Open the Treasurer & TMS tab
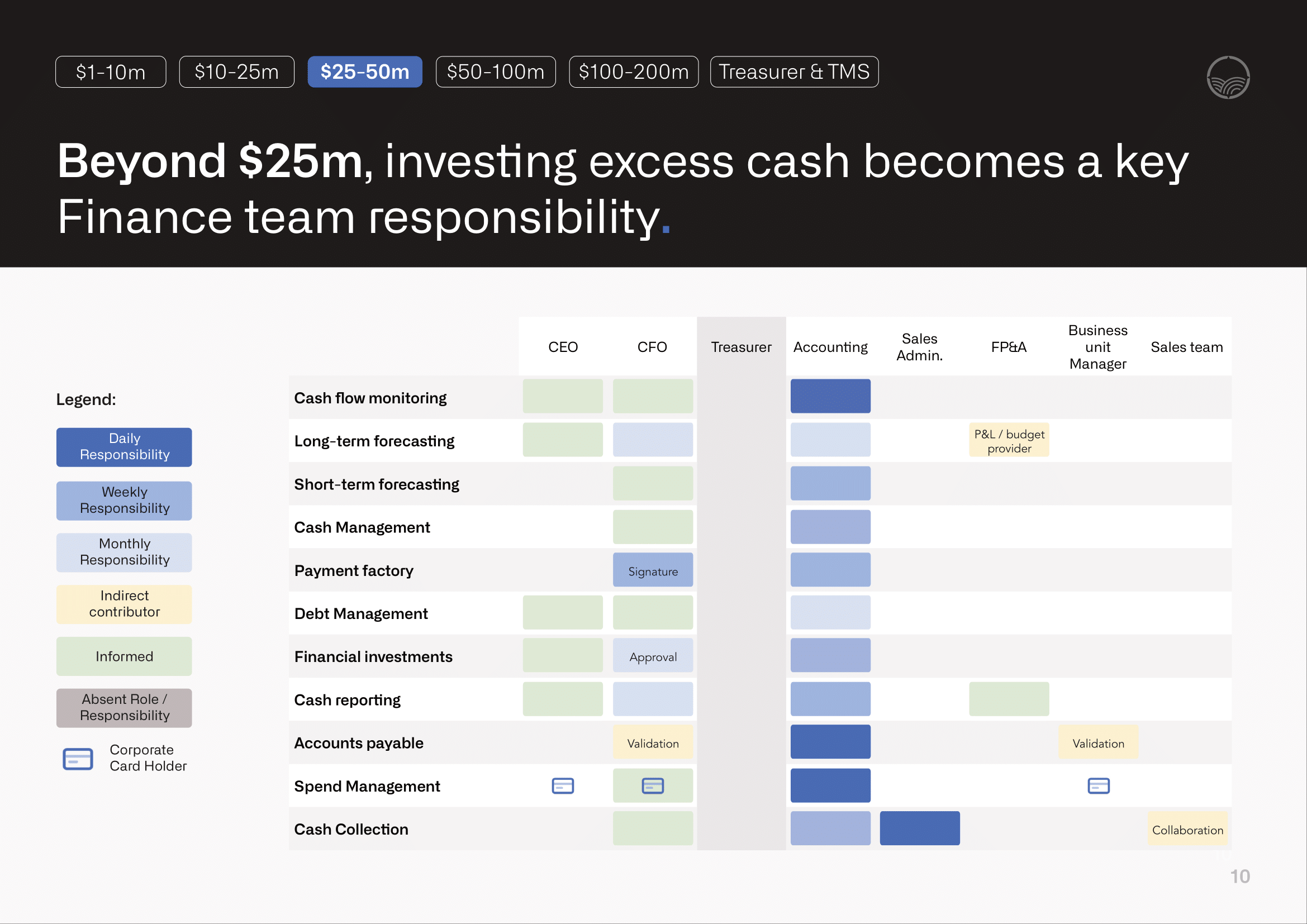Screen dimensions: 1307x924 [x=794, y=72]
